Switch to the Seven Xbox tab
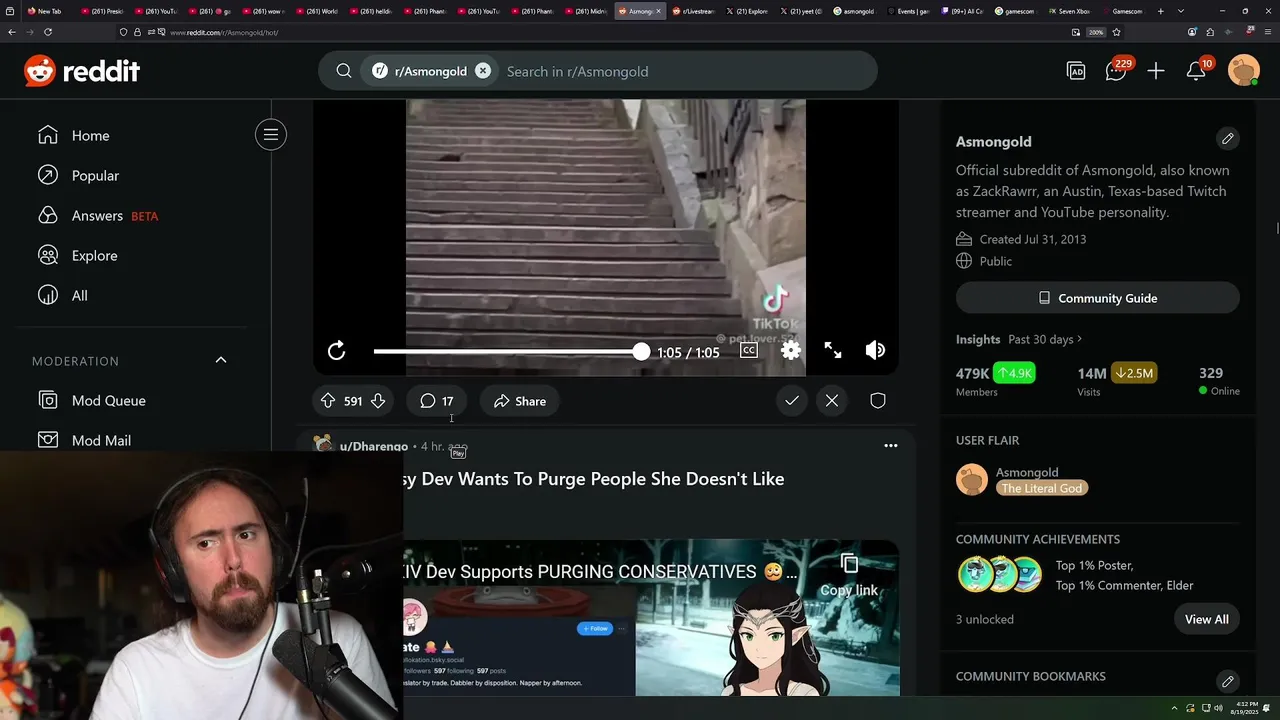The height and width of the screenshot is (720, 1280). pyautogui.click(x=1072, y=11)
